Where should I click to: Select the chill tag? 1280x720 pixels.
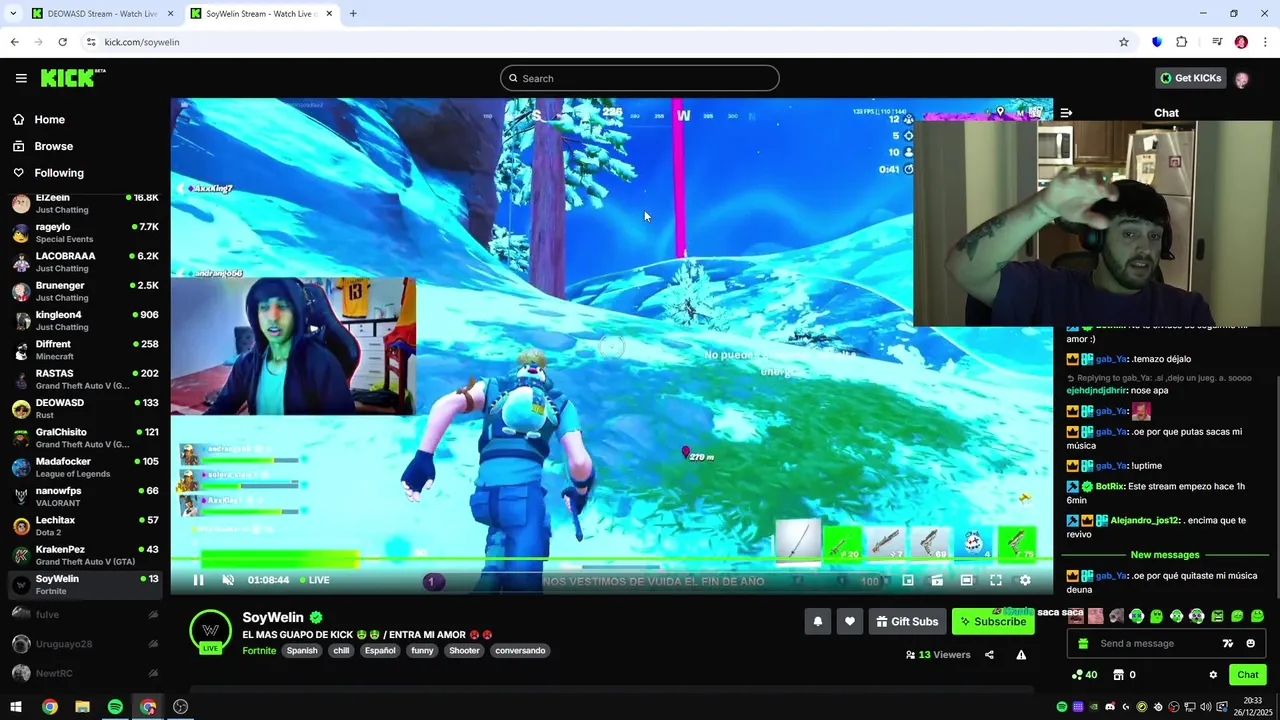point(341,651)
